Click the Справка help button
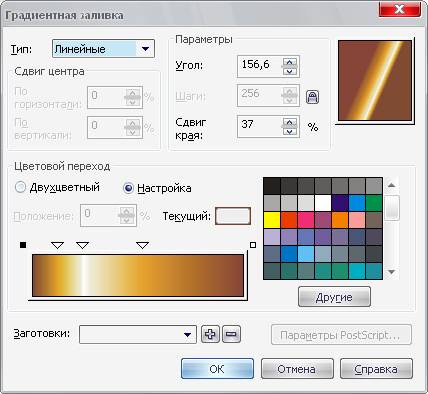The height and width of the screenshot is (394, 428). point(376,369)
